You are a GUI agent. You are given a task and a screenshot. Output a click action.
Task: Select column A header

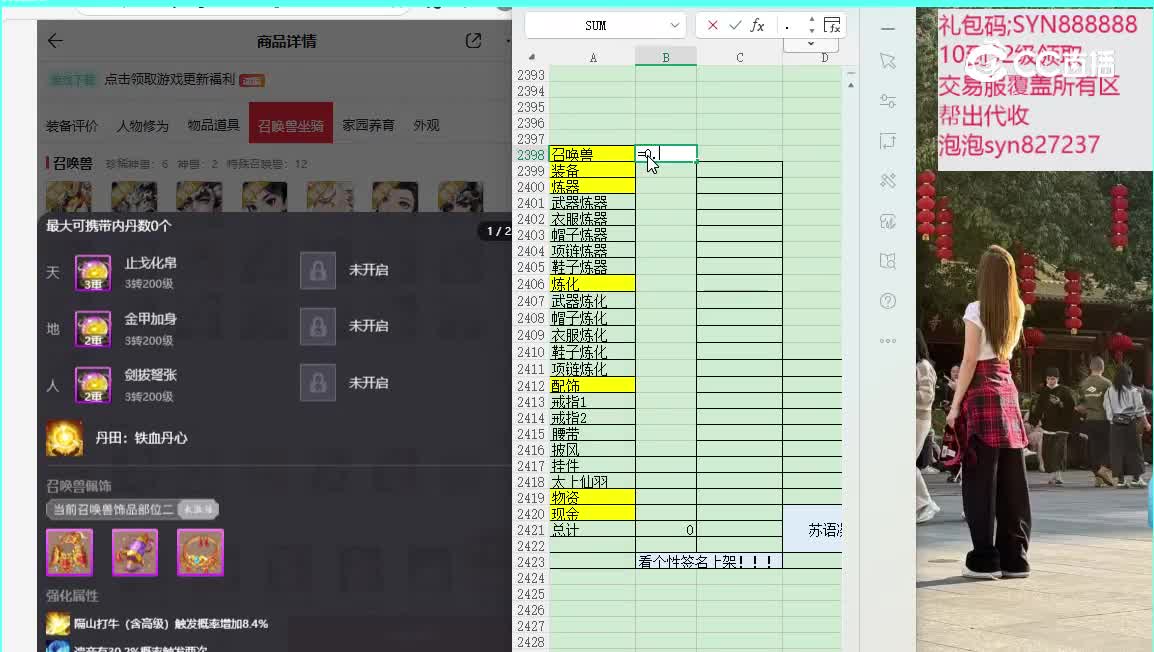[x=592, y=57]
